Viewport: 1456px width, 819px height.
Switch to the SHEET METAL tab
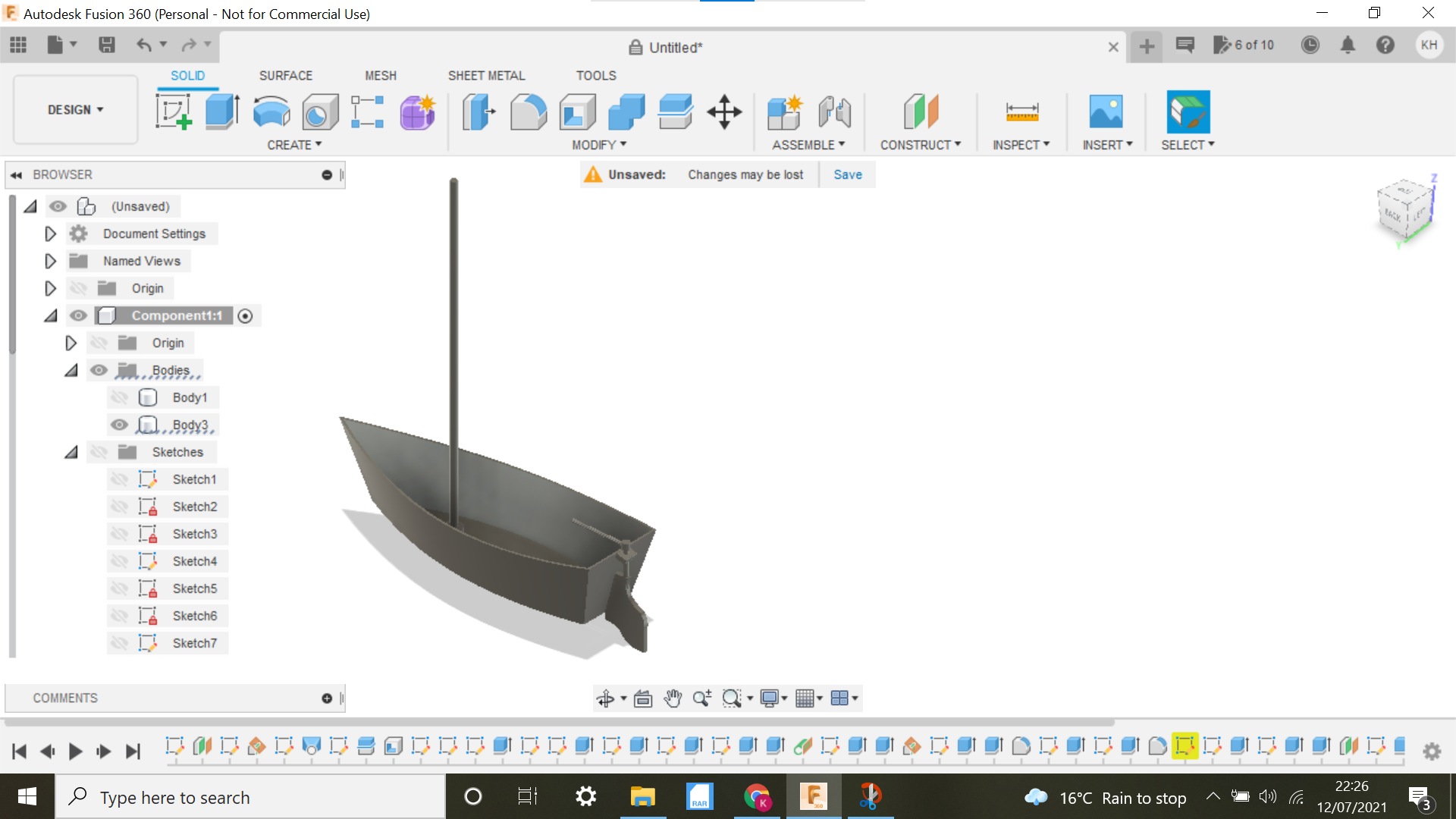click(x=486, y=75)
